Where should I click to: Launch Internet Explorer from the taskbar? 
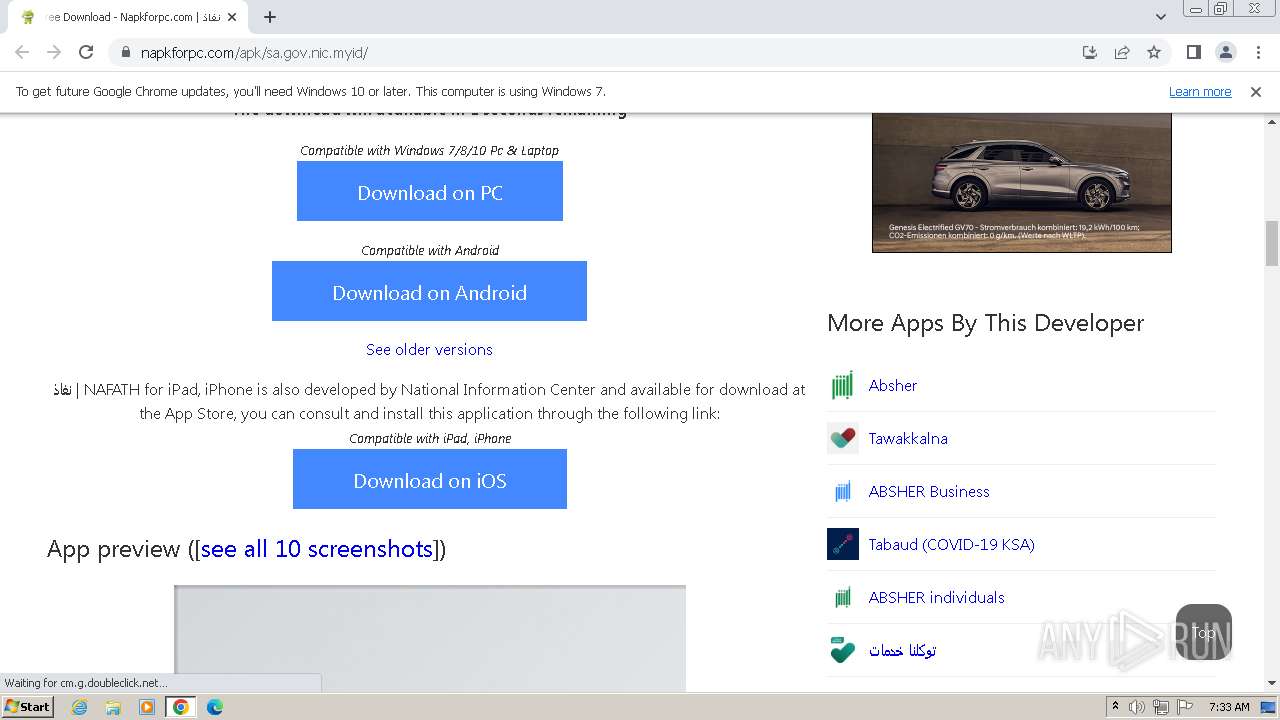coord(80,707)
